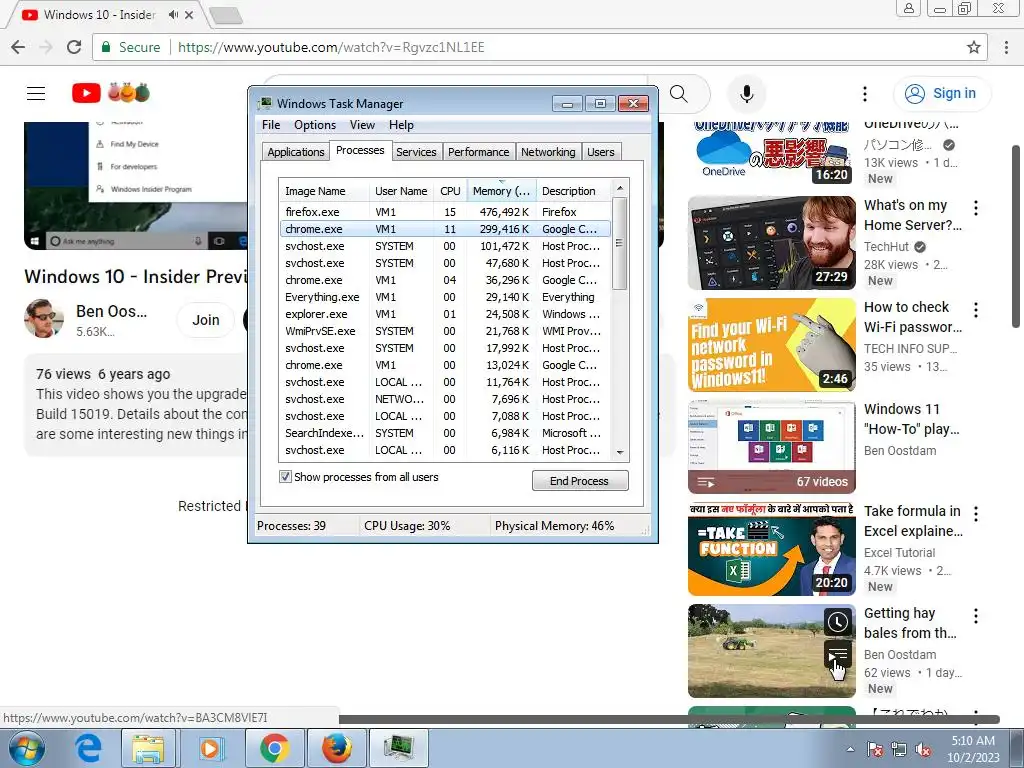This screenshot has width=1024, height=768.
Task: Select the WmiPrvSE.exe process row
Action: coord(445,331)
